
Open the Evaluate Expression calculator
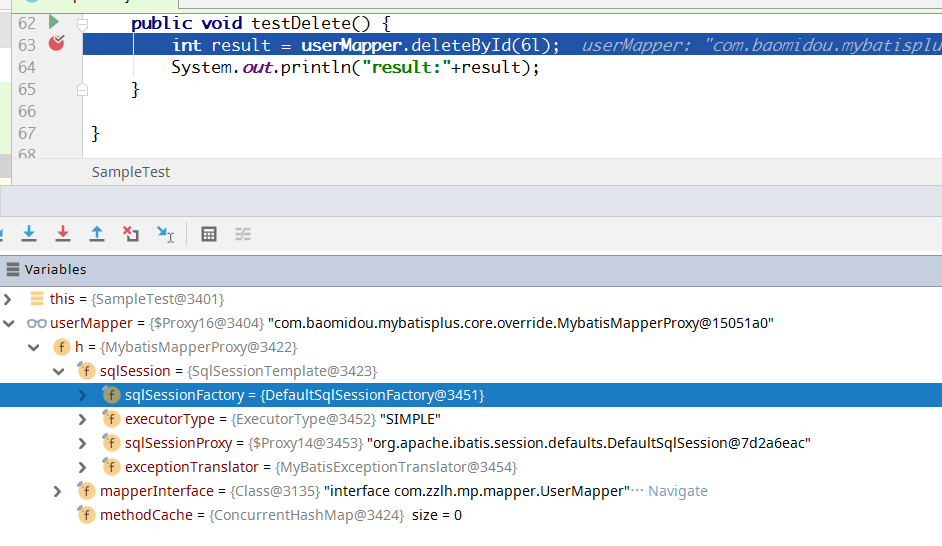click(208, 234)
